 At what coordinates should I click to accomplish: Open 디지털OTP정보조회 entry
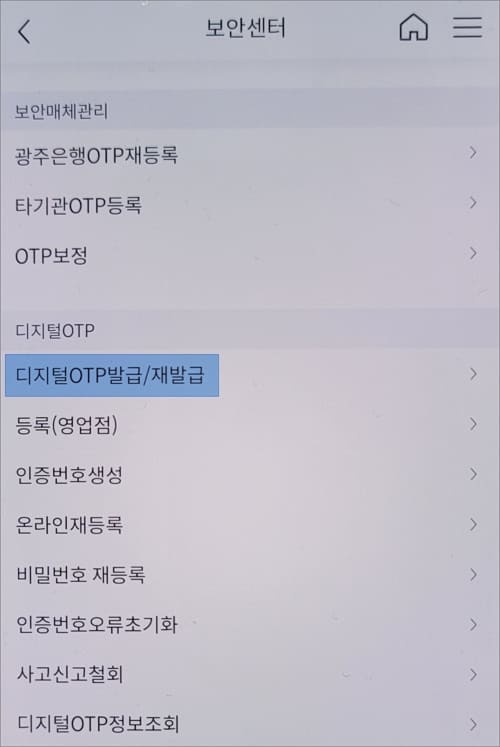point(250,724)
